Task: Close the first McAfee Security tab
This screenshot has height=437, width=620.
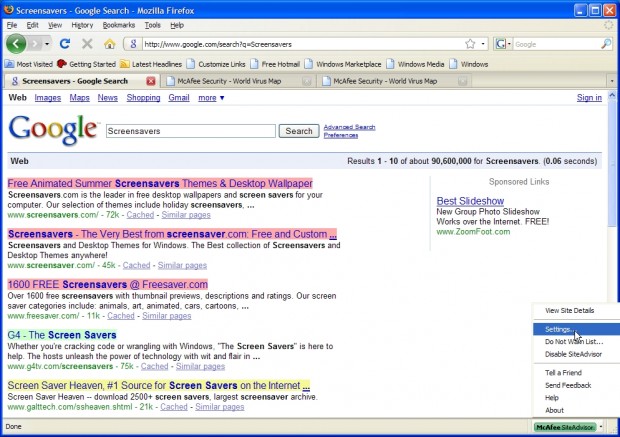Action: [306, 81]
